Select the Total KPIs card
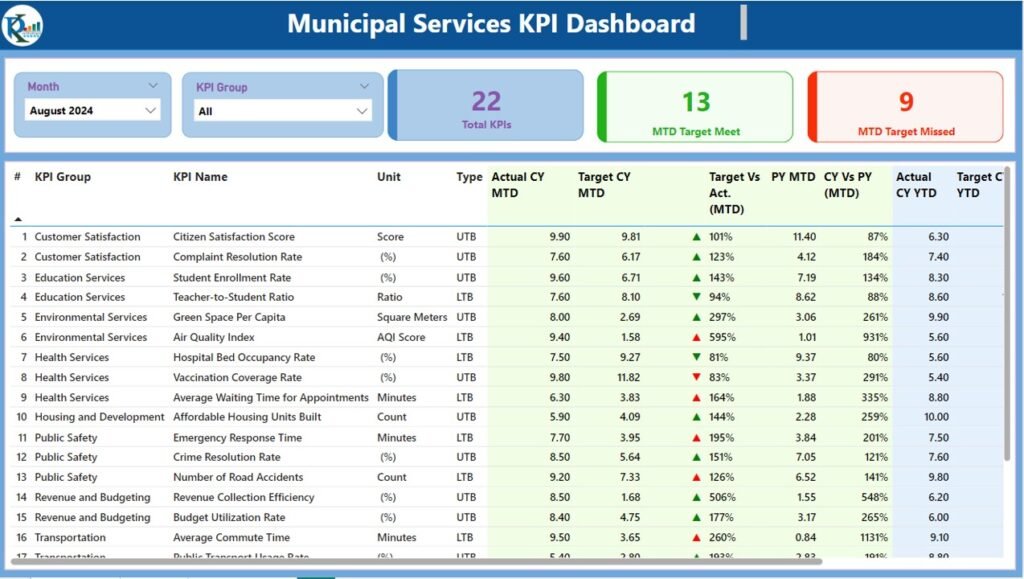1024x579 pixels. coord(487,104)
